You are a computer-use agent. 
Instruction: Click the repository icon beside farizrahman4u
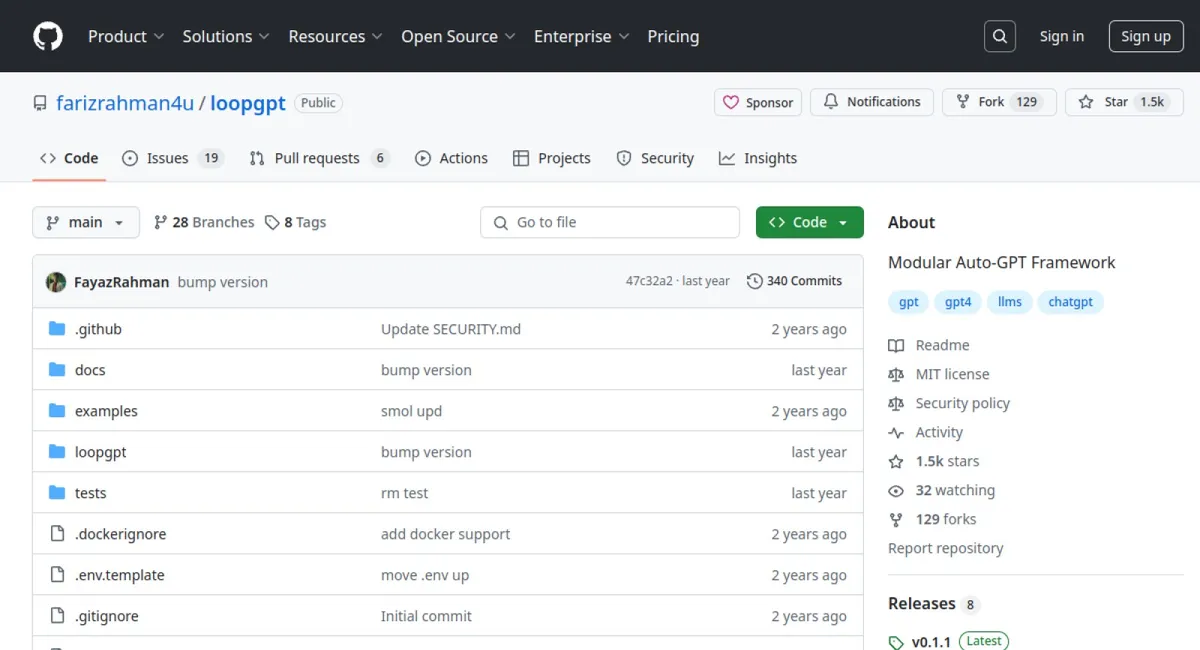click(40, 103)
